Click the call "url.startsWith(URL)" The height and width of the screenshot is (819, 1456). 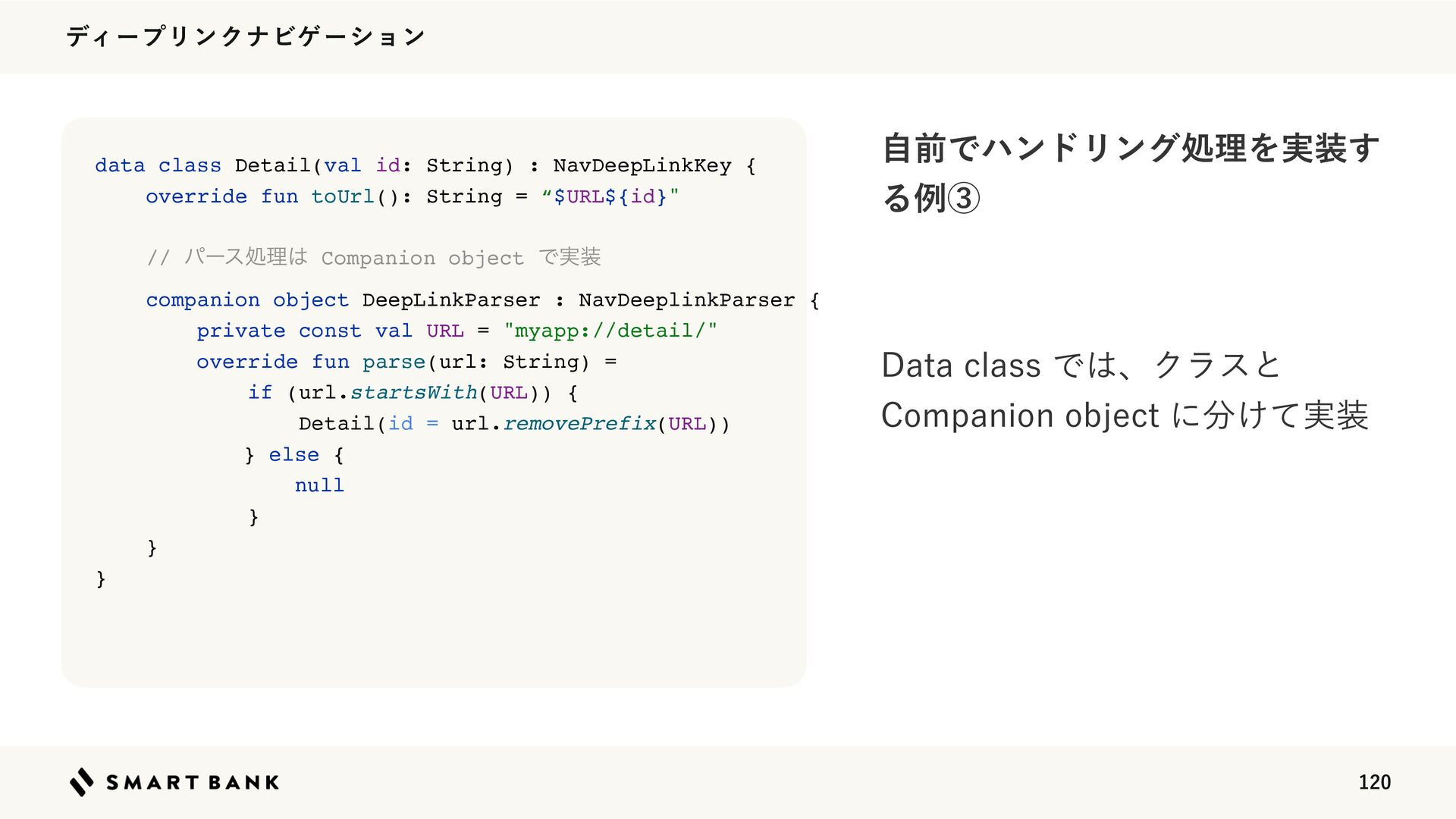[419, 393]
